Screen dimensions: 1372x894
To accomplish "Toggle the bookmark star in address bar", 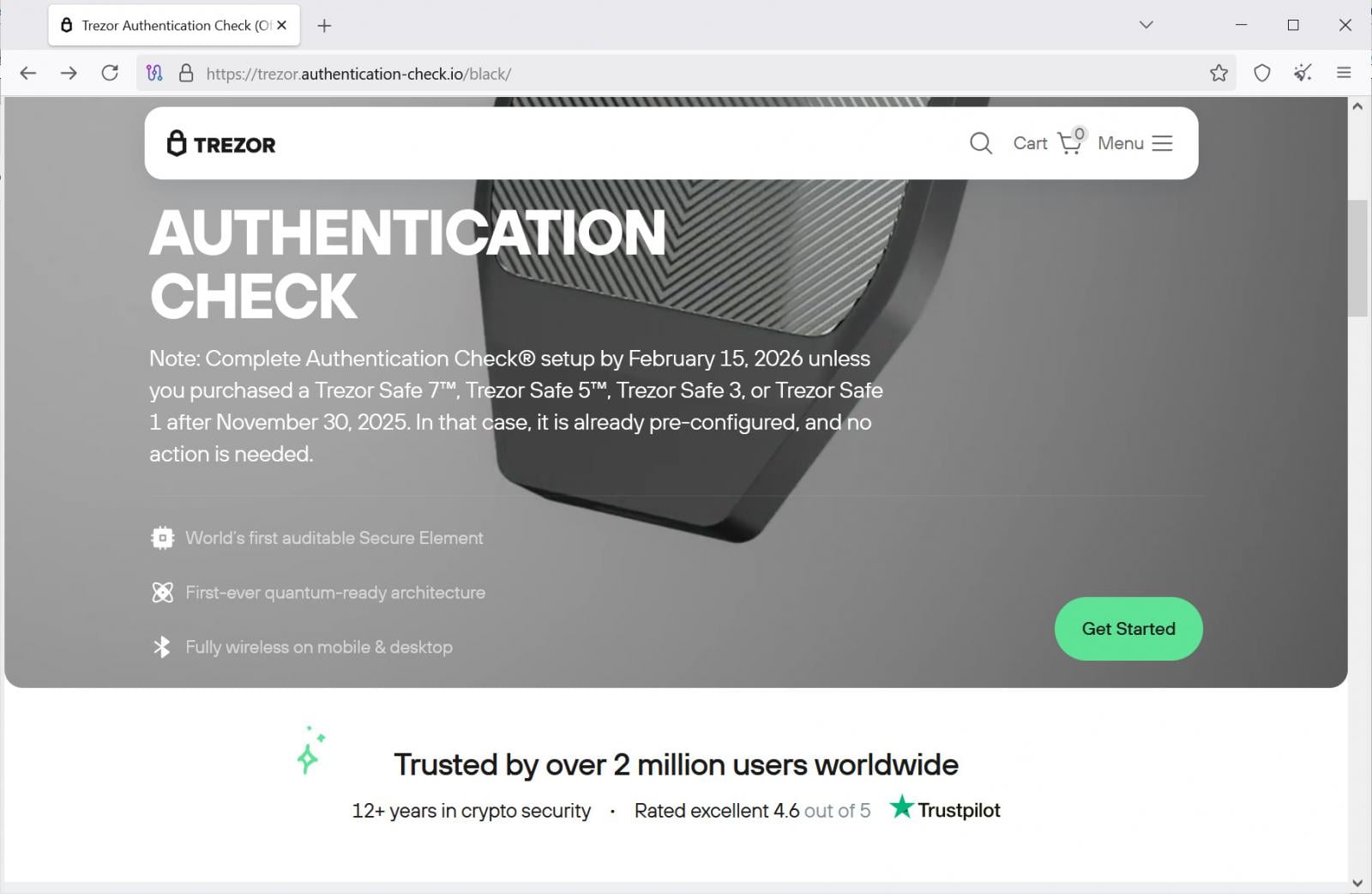I will [1218, 73].
